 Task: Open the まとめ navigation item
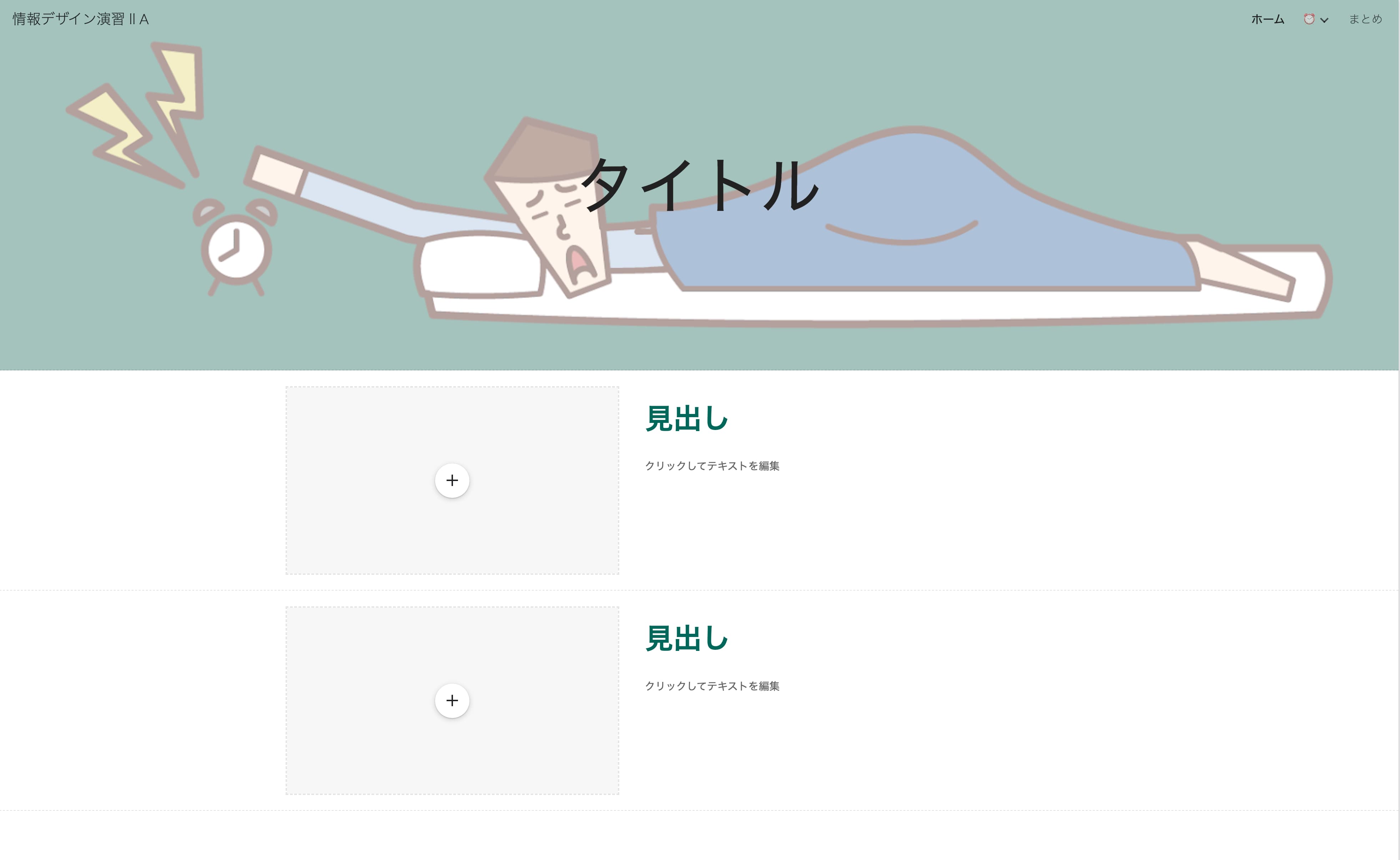pos(1365,19)
